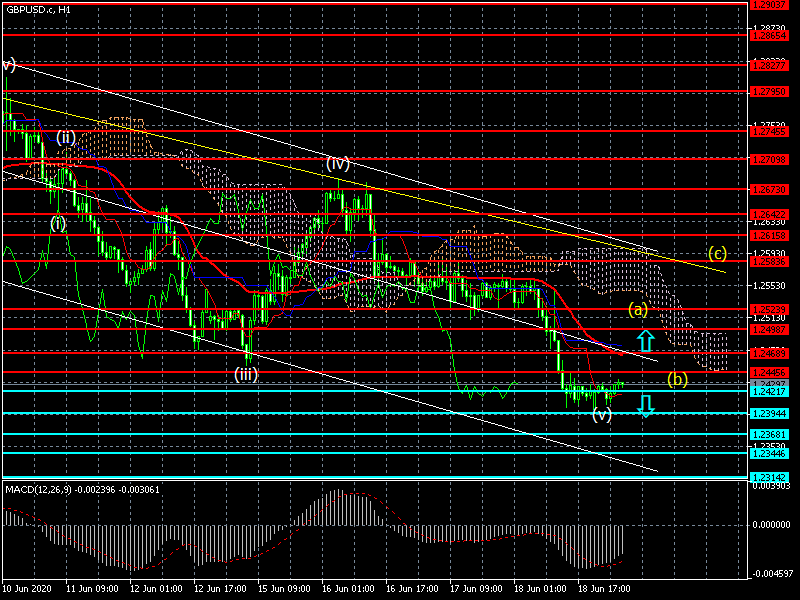The height and width of the screenshot is (600, 800).
Task: Click the 12 Jun 17:00 time label
Action: (x=220, y=589)
